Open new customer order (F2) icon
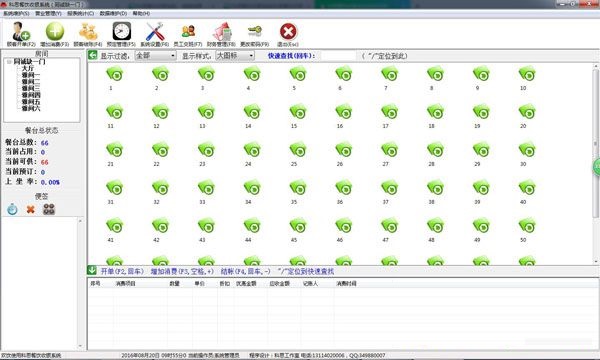 pos(21,32)
